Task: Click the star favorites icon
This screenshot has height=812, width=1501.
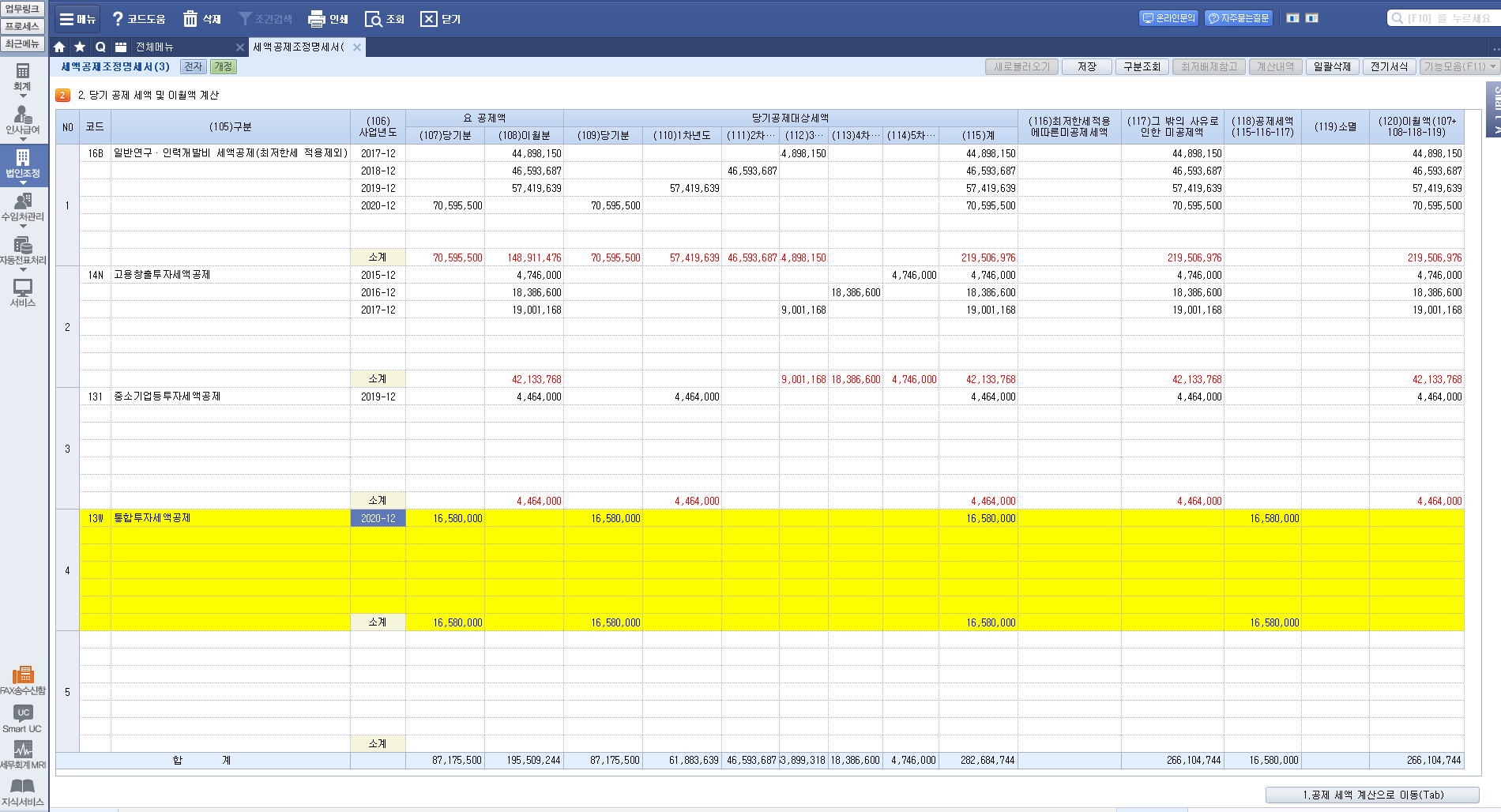Action: point(80,47)
